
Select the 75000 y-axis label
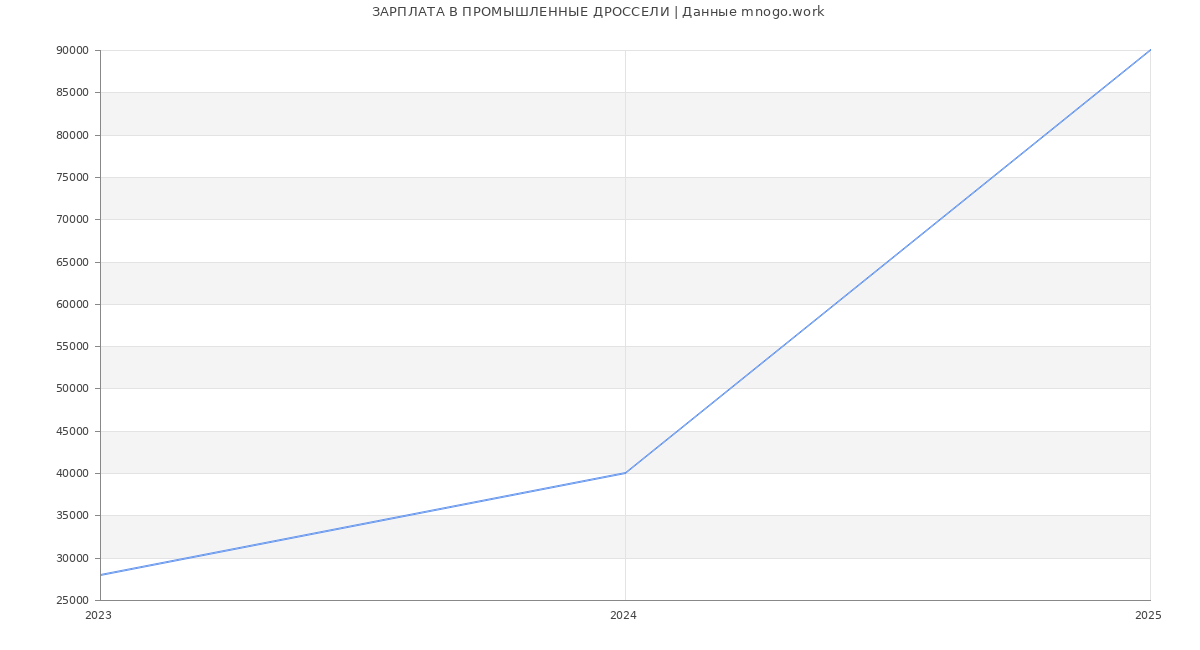pos(72,178)
